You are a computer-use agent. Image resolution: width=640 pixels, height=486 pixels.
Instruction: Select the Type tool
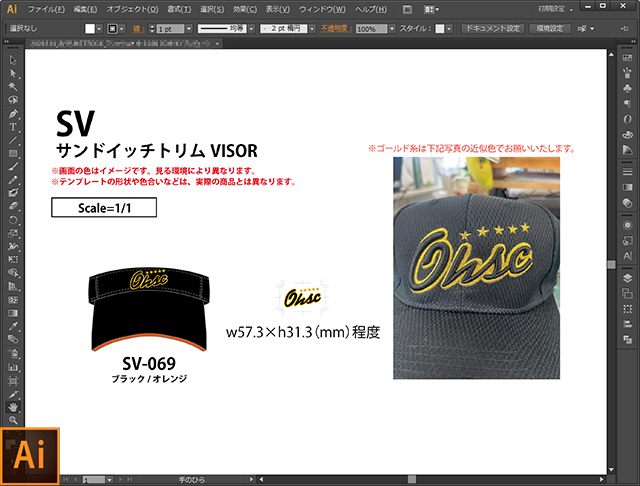(13, 127)
